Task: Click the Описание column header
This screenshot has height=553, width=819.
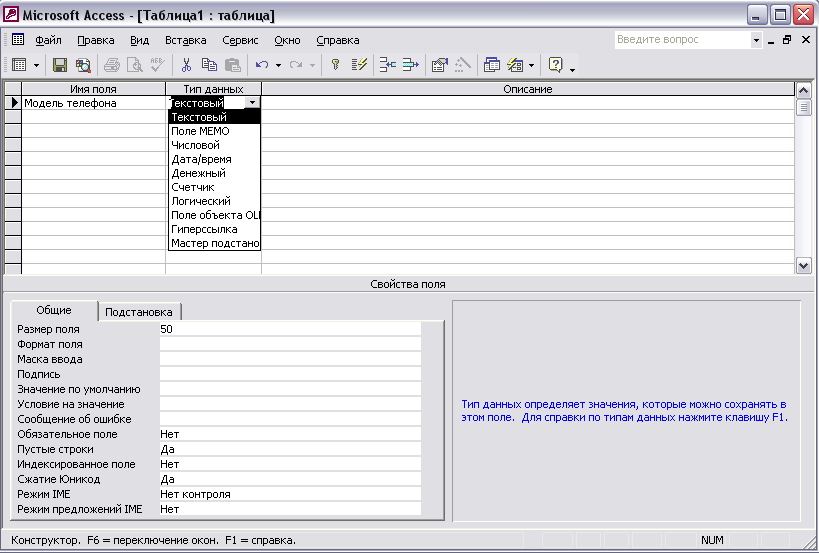Action: point(528,89)
